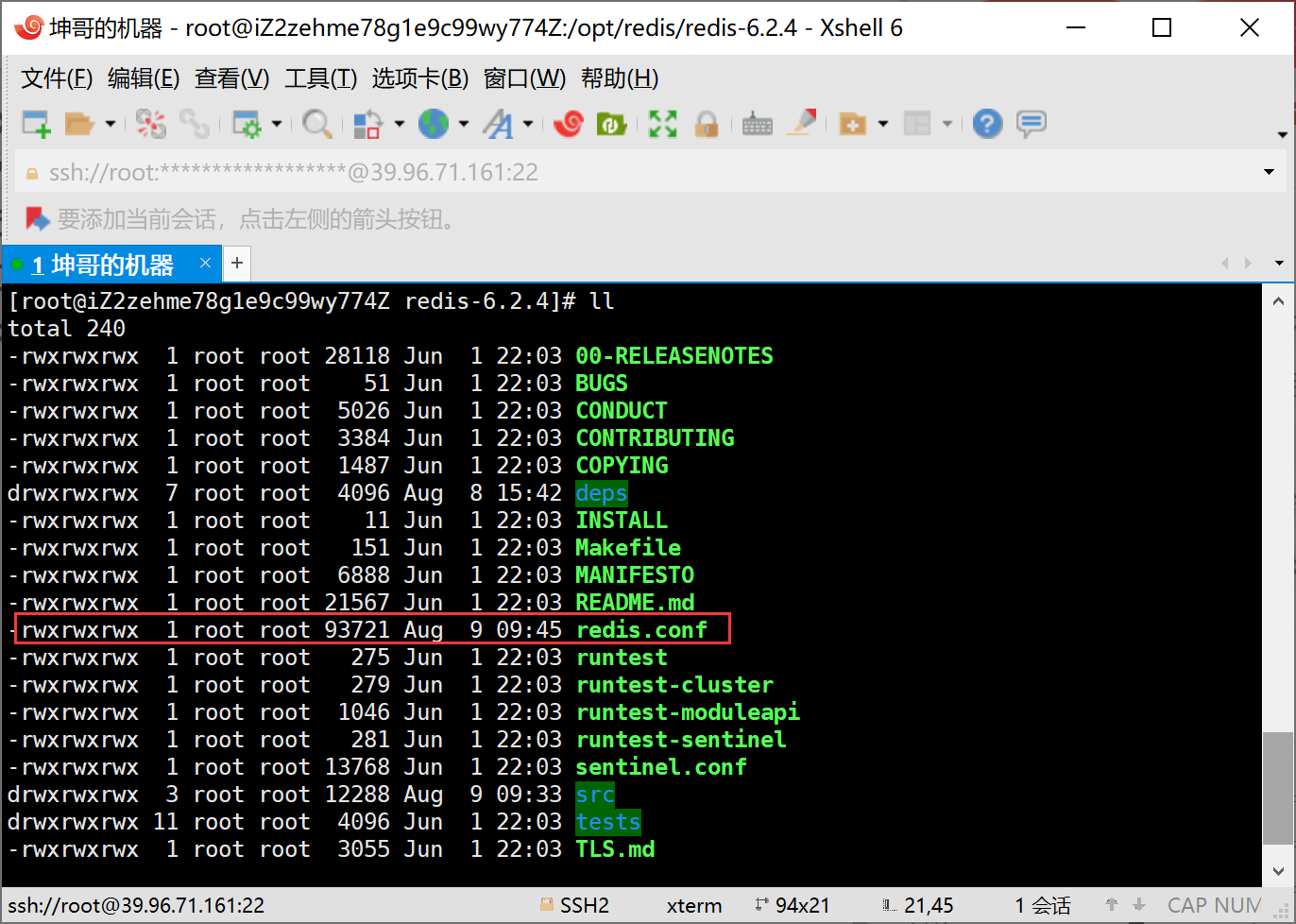Click the README.md filename in the terminal
1296x924 pixels.
click(x=635, y=603)
